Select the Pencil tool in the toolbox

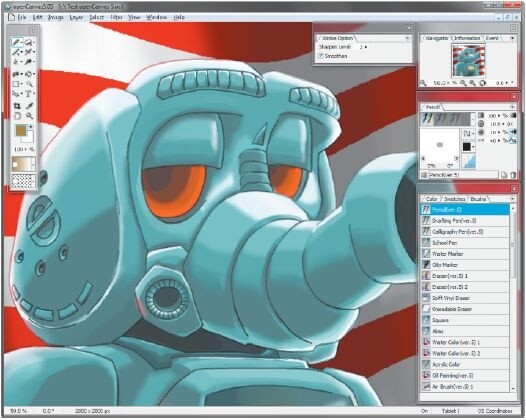click(x=16, y=42)
